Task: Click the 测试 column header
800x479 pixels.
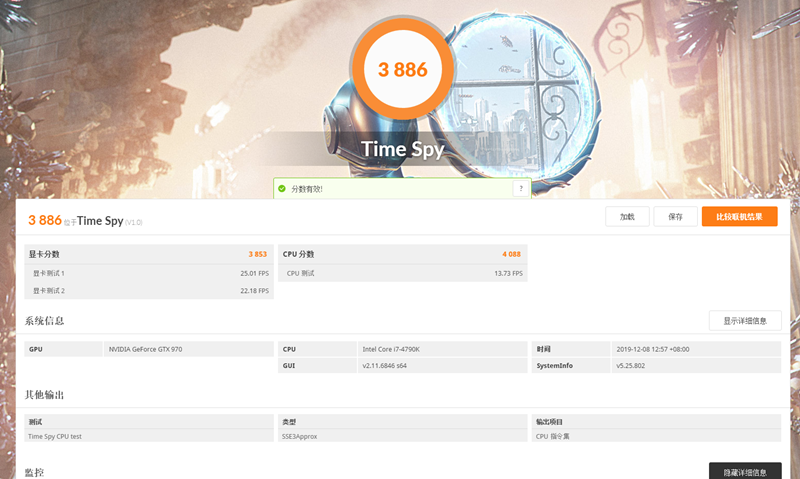Action: pyautogui.click(x=149, y=422)
